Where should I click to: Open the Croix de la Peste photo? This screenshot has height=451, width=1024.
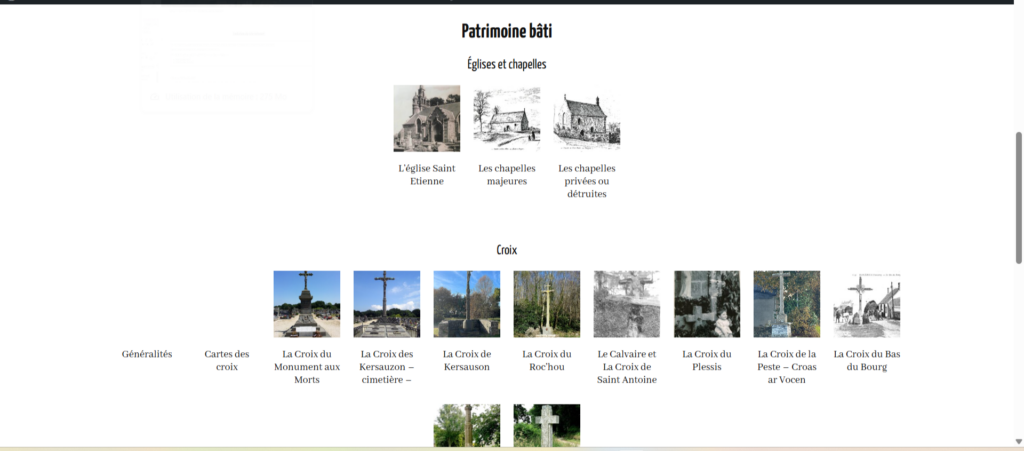[786, 304]
